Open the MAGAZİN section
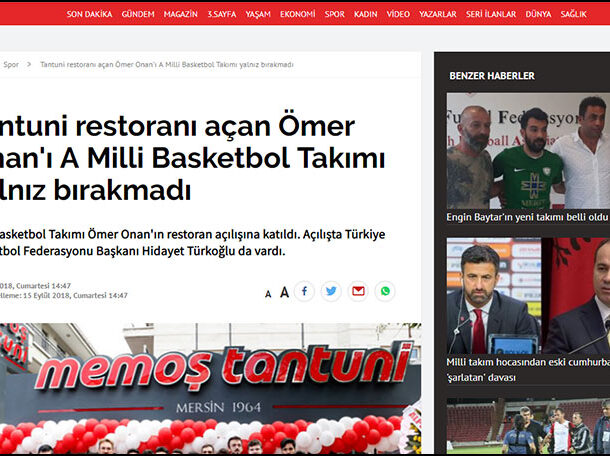 (x=180, y=15)
